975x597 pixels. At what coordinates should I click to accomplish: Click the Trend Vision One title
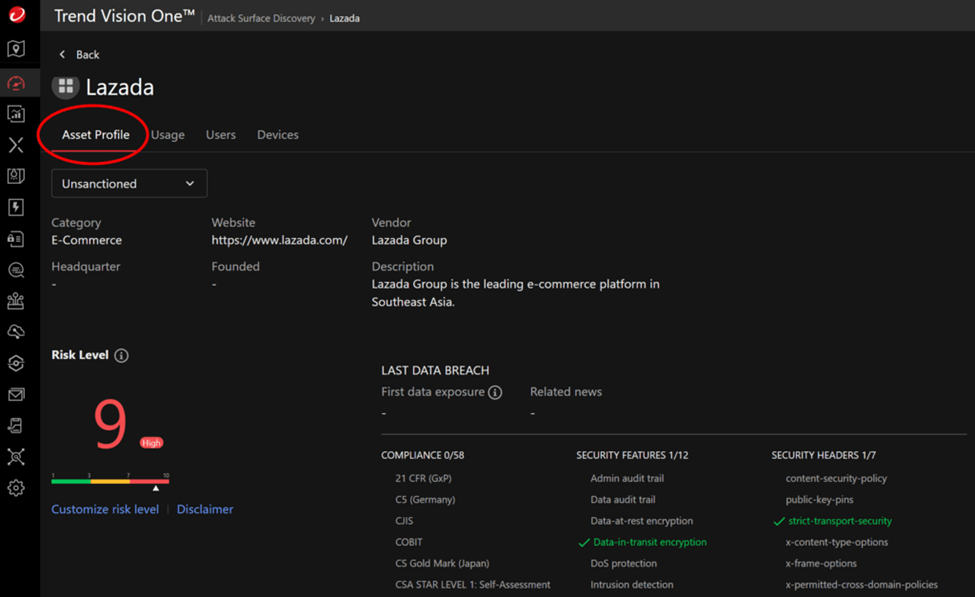(124, 16)
